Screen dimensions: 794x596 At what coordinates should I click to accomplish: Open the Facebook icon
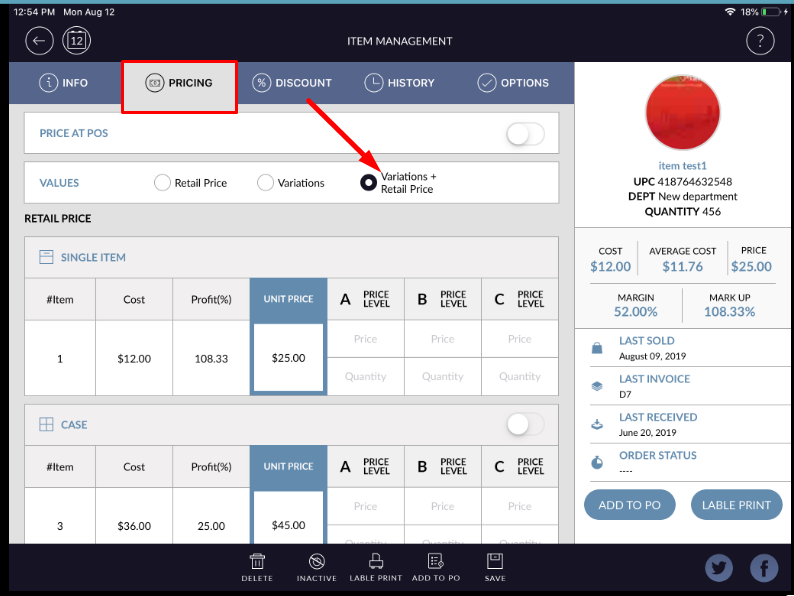pos(764,568)
